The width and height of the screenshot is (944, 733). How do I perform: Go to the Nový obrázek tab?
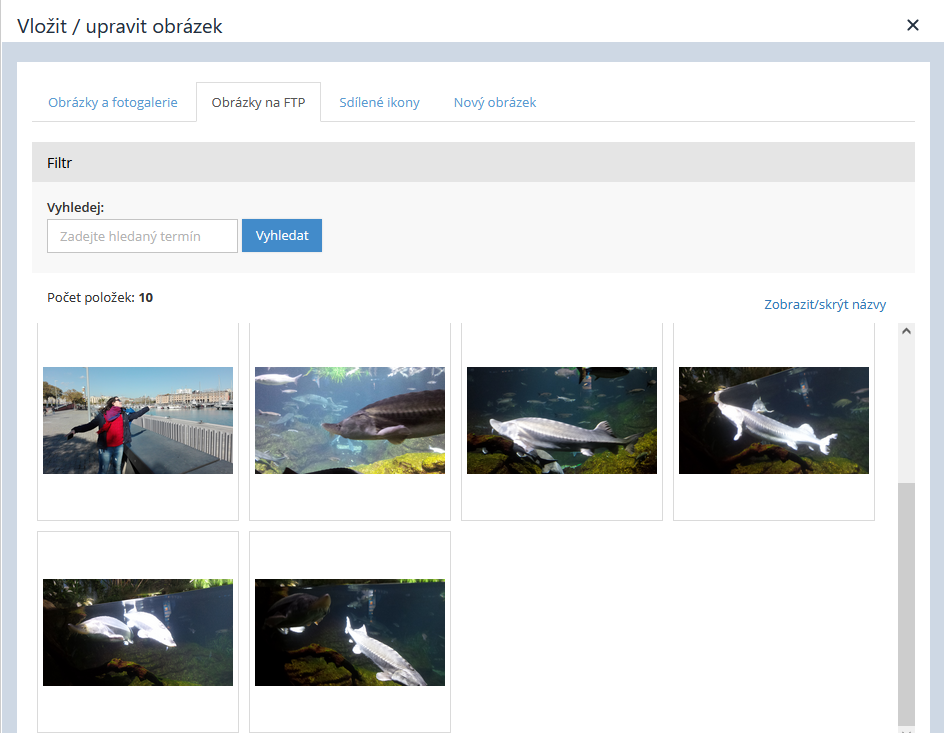point(495,102)
